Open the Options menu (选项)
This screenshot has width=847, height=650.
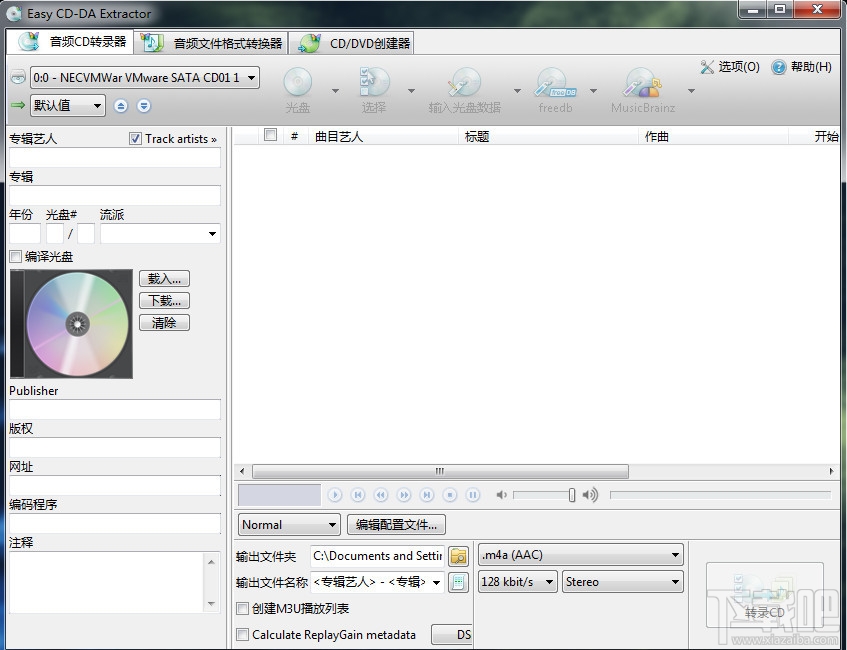[x=730, y=67]
